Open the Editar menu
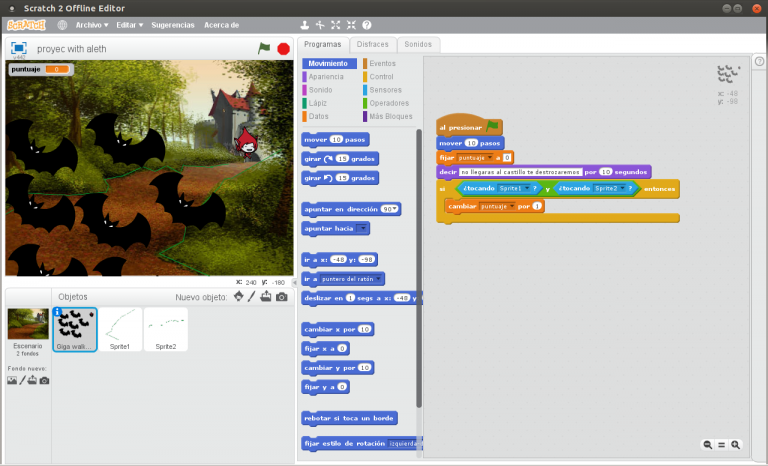Viewport: 768px width, 466px height. pos(129,25)
